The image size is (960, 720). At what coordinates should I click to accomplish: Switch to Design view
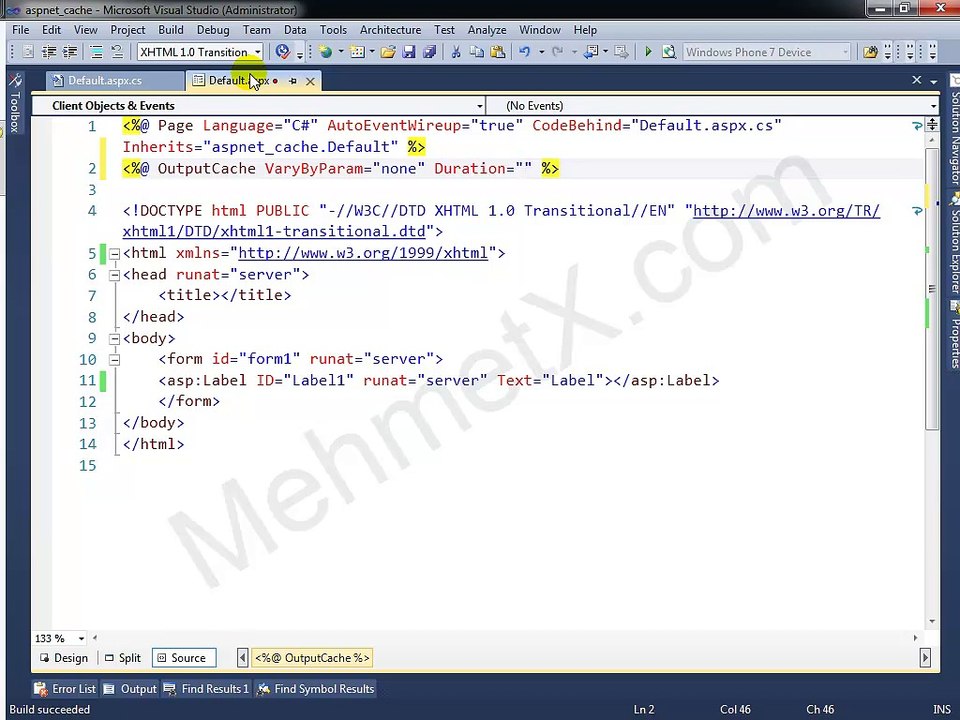click(64, 658)
